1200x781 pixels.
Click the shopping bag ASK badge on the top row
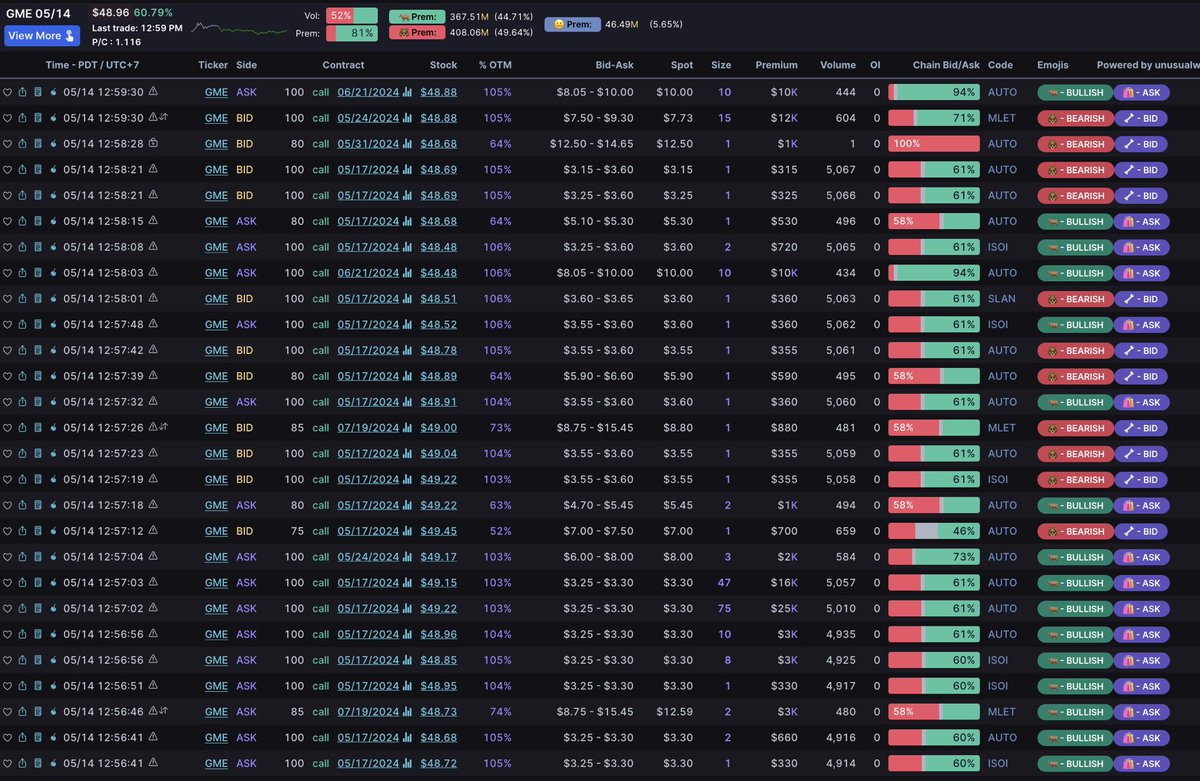(x=1140, y=91)
